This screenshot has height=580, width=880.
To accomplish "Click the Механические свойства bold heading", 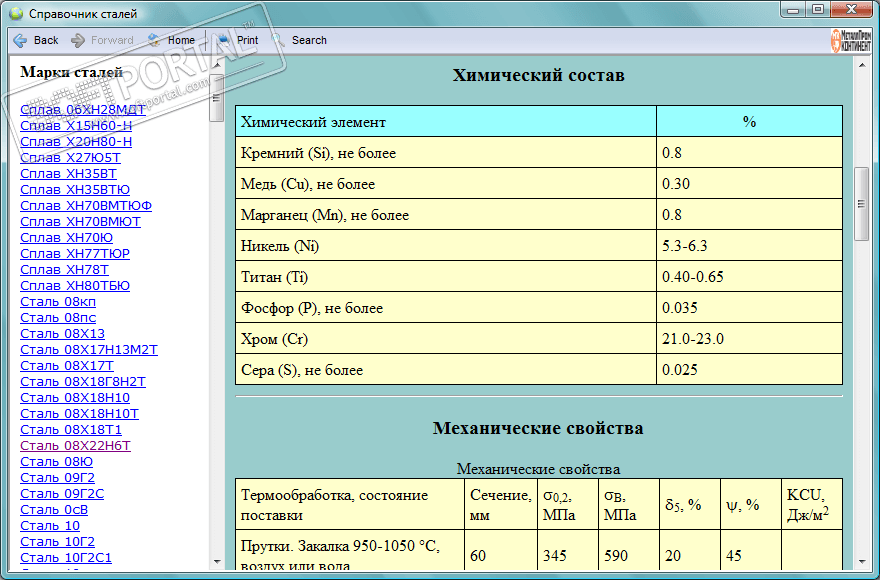I will (x=538, y=428).
